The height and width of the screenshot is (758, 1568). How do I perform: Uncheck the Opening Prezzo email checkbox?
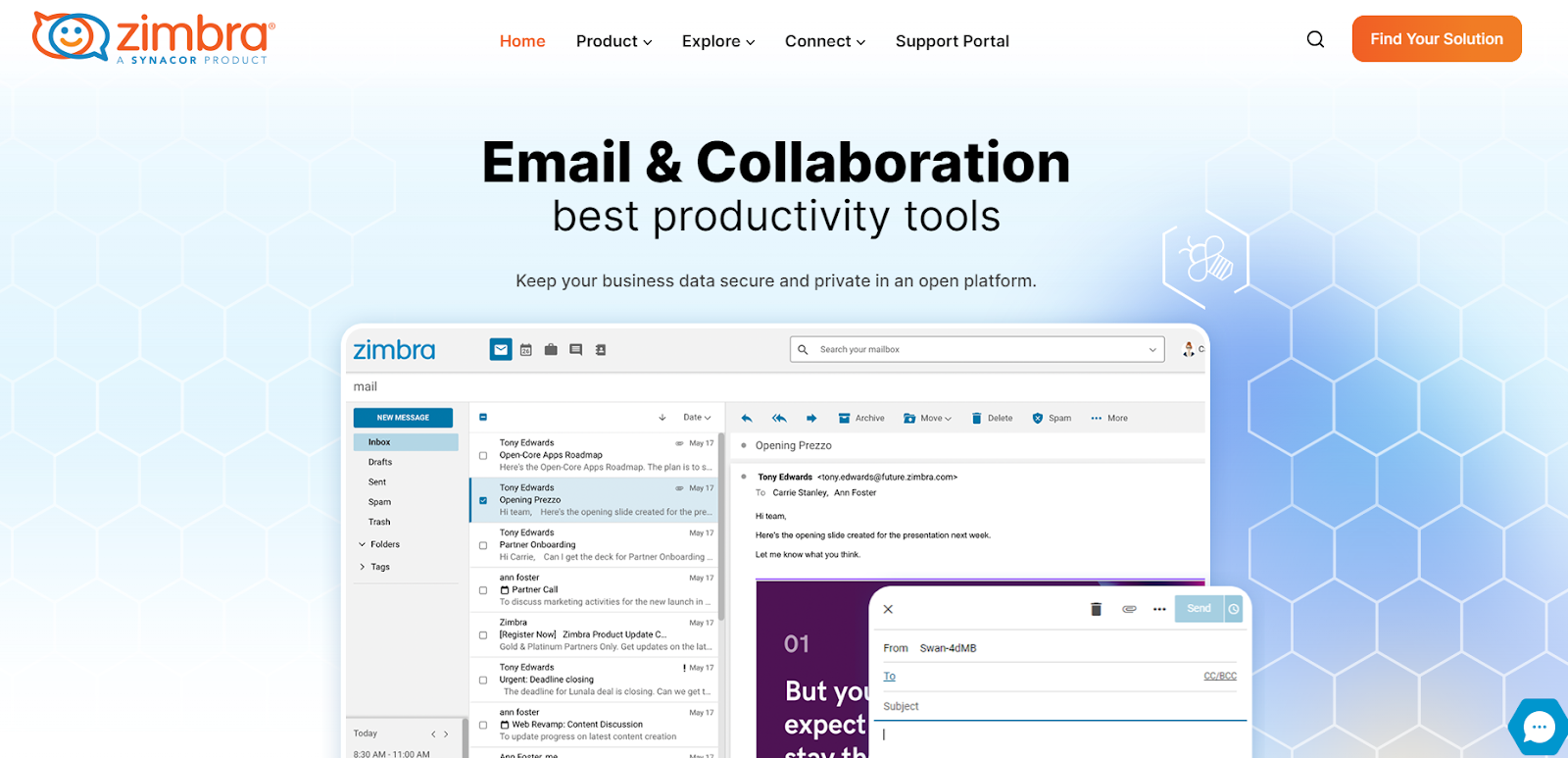[483, 500]
